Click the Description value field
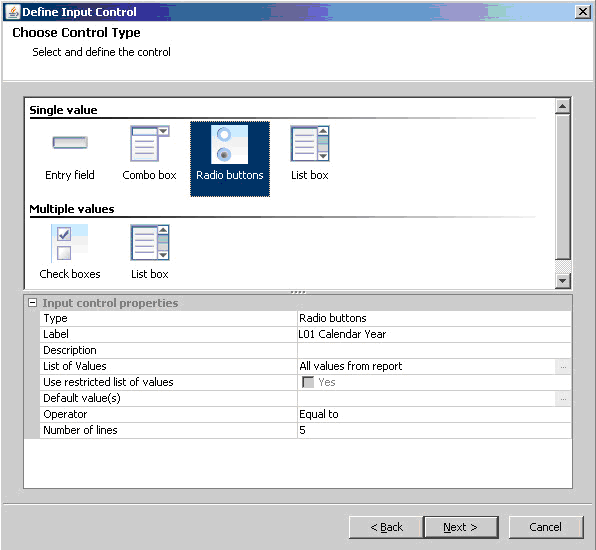 (x=434, y=350)
